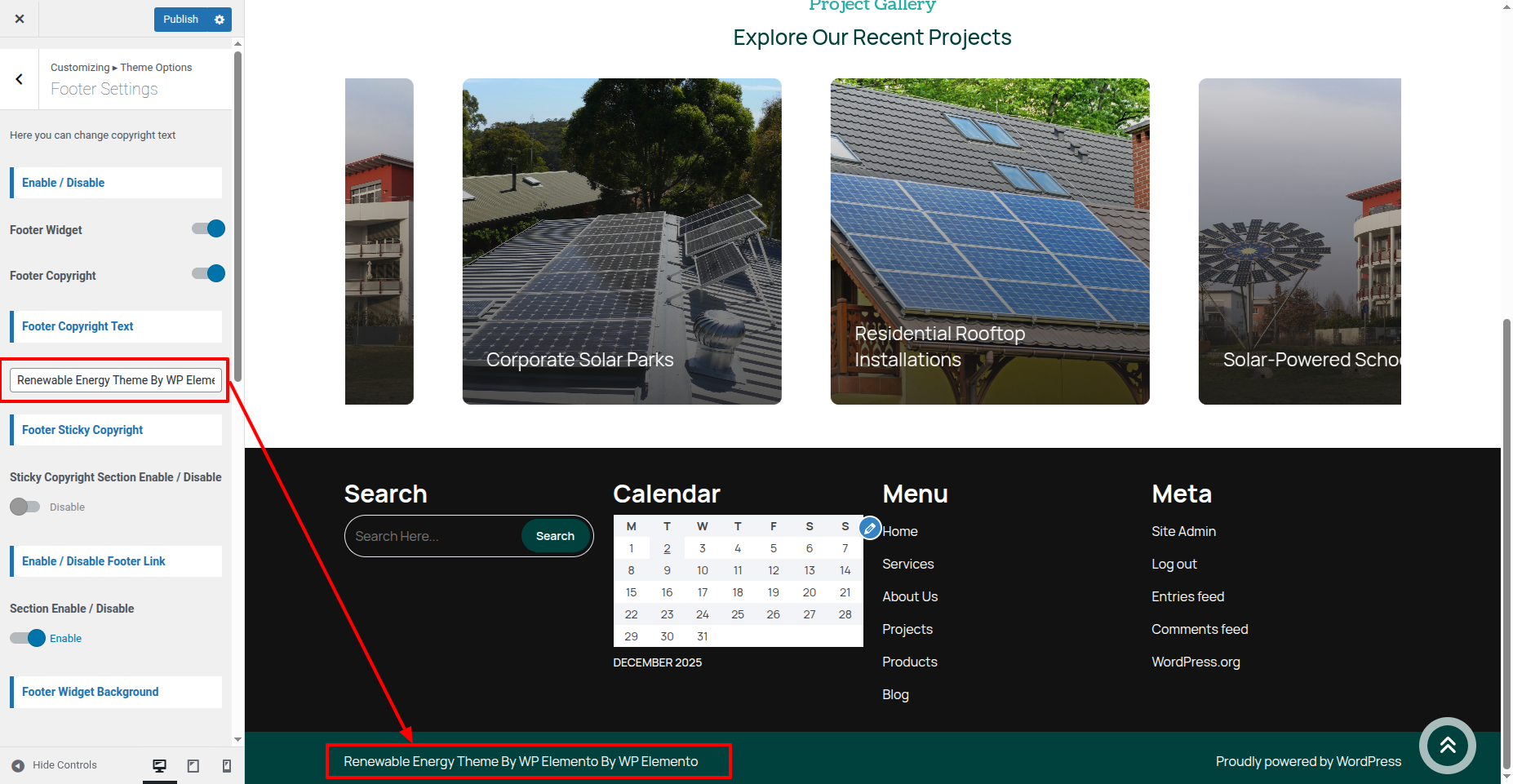The width and height of the screenshot is (1513, 784).
Task: Open the Services footer menu link
Action: pos(907,564)
